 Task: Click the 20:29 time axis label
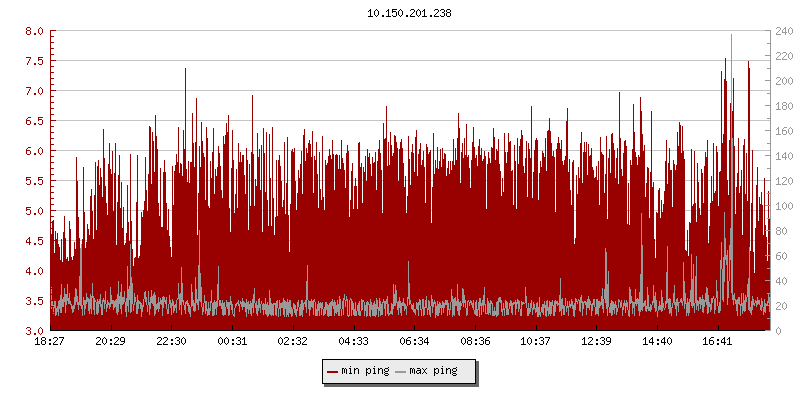click(x=111, y=342)
